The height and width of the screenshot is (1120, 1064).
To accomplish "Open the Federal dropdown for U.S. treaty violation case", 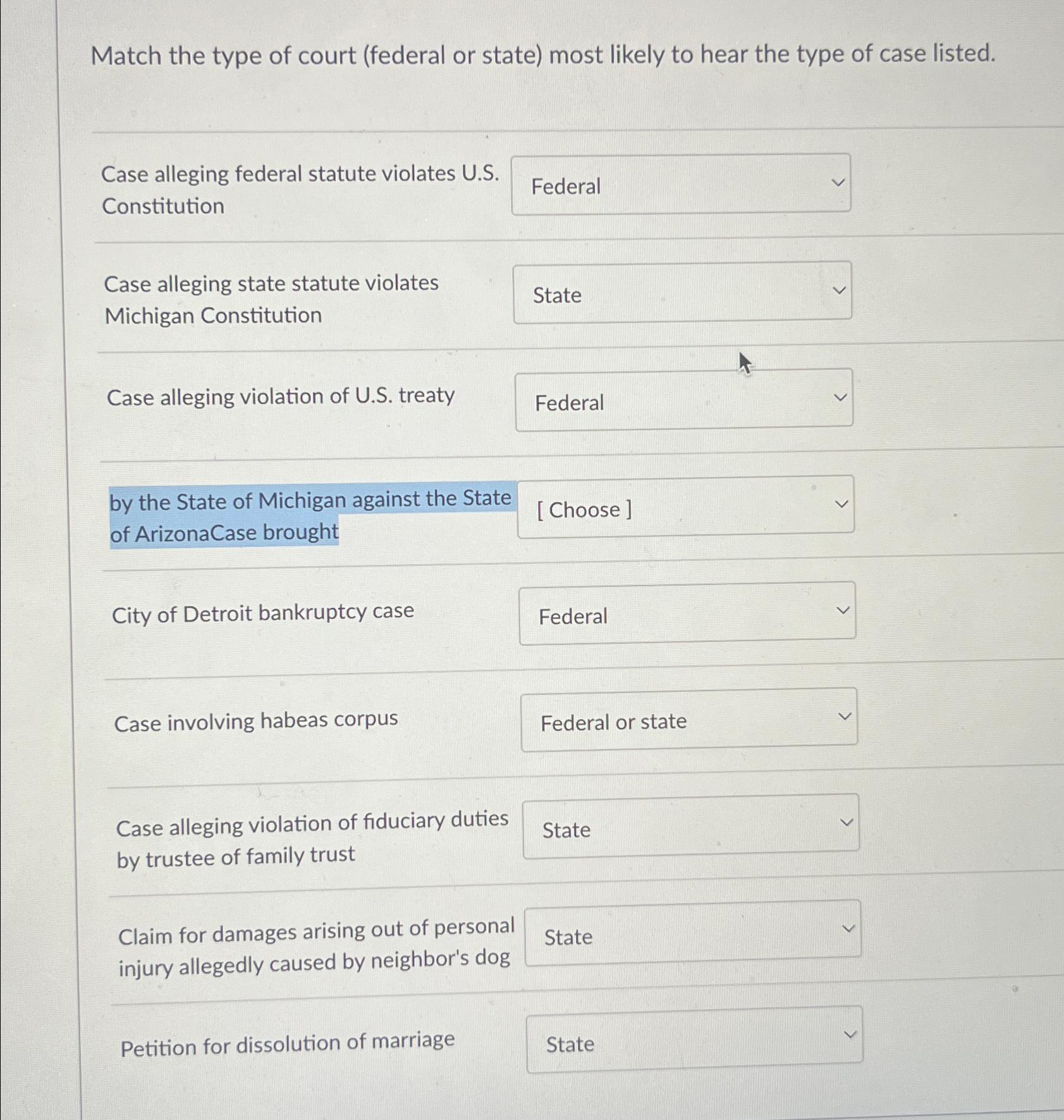I will [x=683, y=400].
